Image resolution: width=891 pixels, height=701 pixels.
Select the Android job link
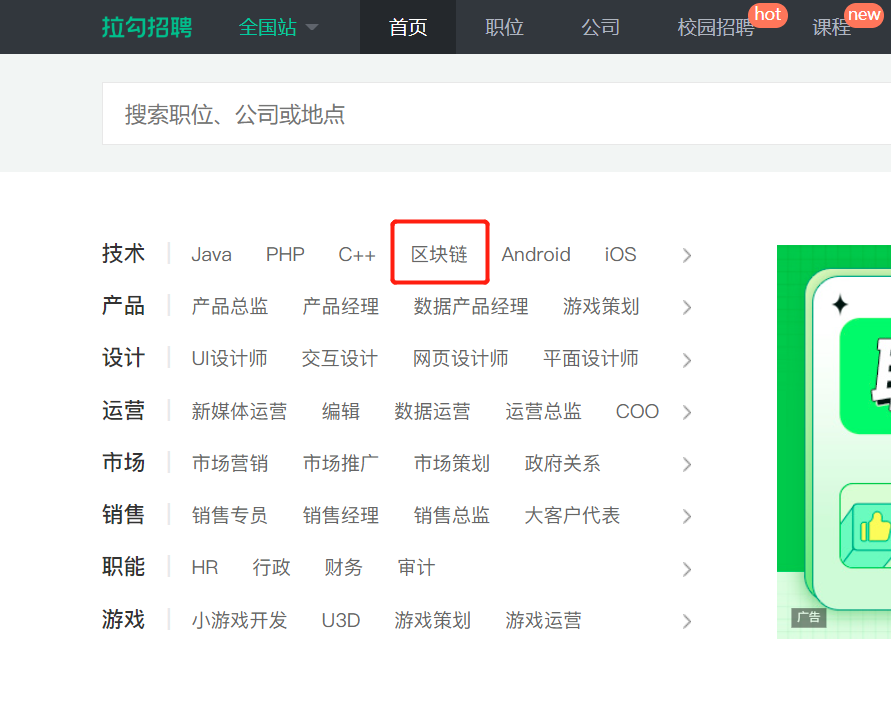pyautogui.click(x=536, y=254)
